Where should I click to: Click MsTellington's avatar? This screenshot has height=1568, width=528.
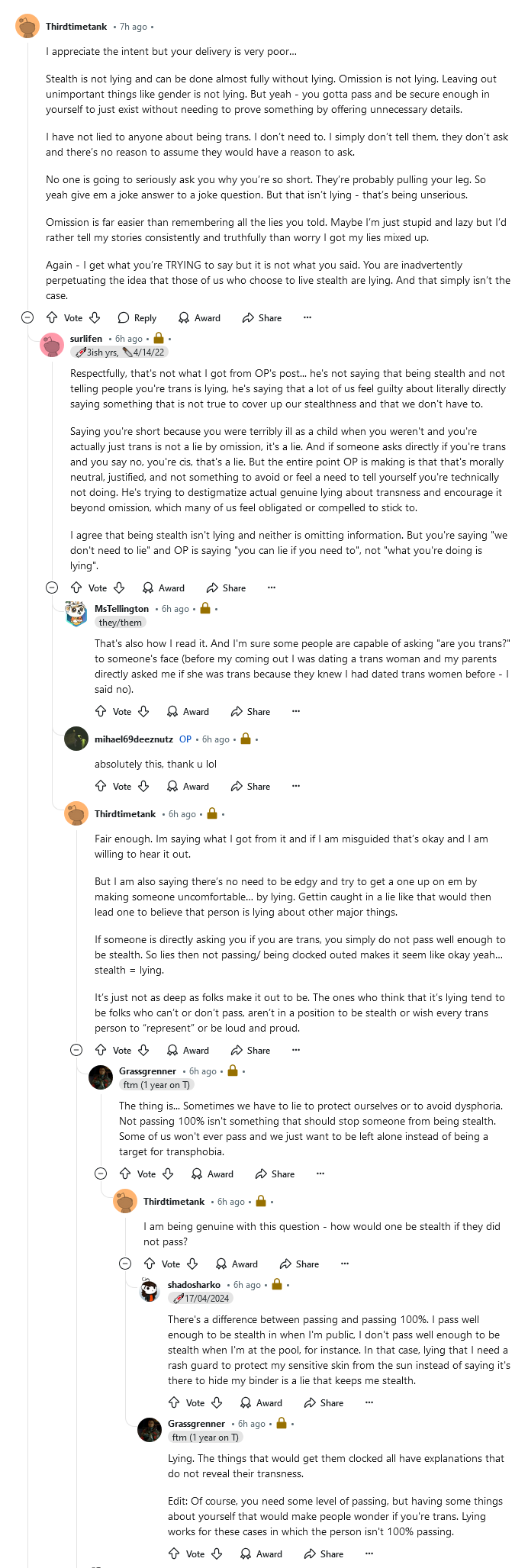(76, 614)
